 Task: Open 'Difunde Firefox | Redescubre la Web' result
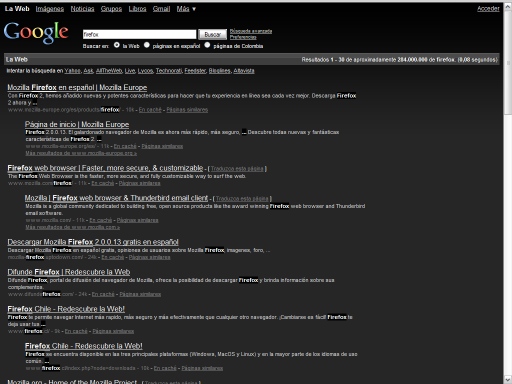pos(69,272)
